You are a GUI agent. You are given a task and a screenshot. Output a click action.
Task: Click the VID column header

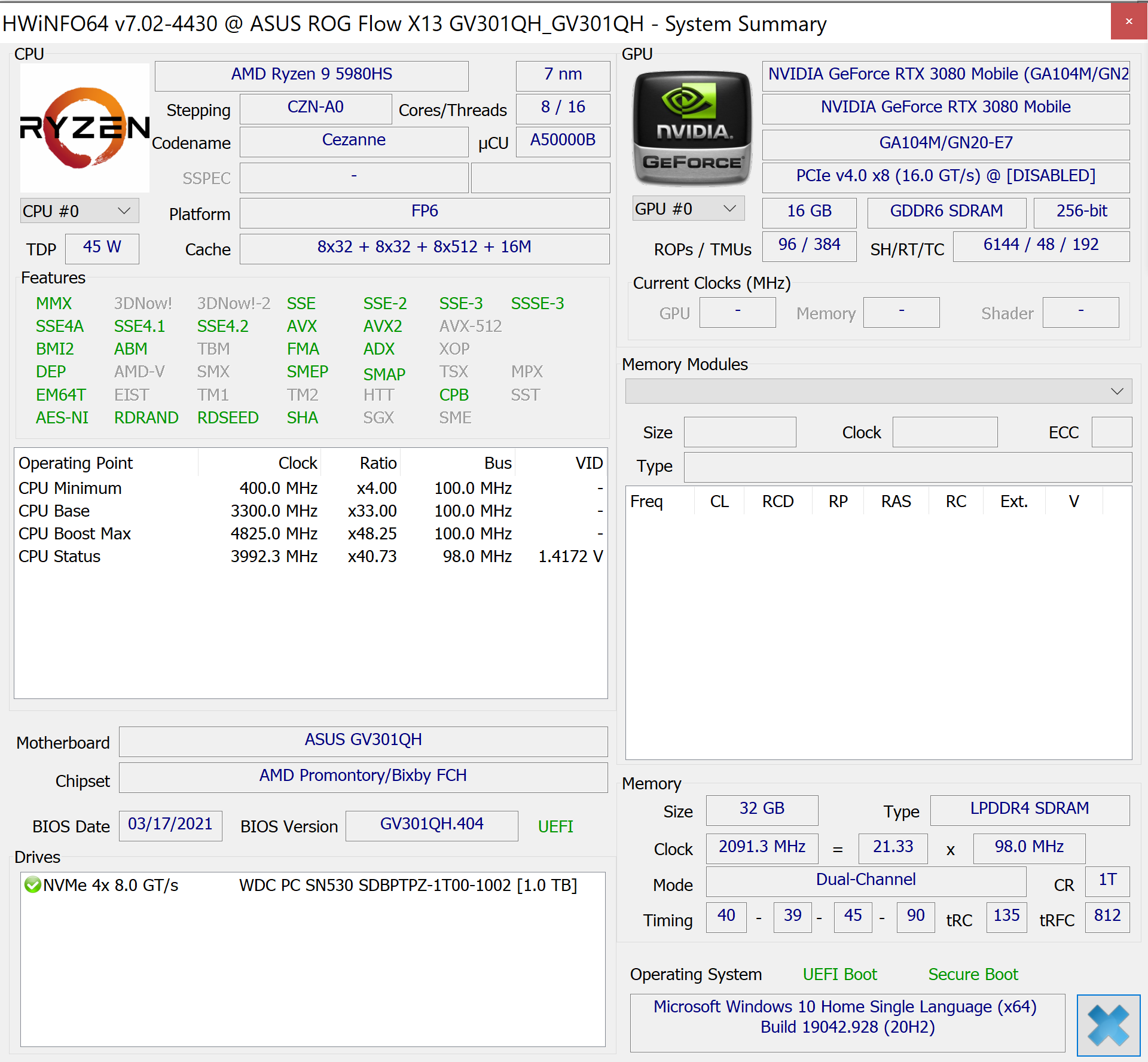pos(561,463)
